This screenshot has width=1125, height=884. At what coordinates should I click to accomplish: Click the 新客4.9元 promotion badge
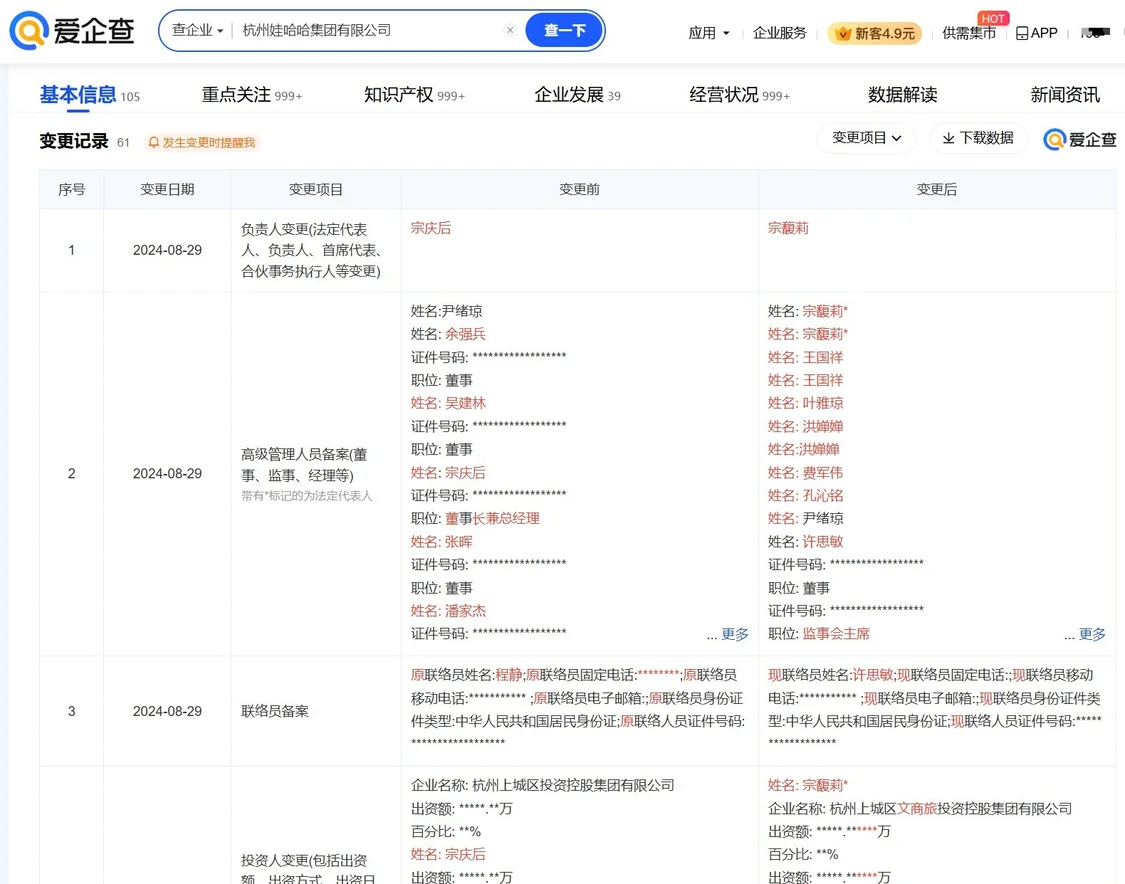point(875,33)
